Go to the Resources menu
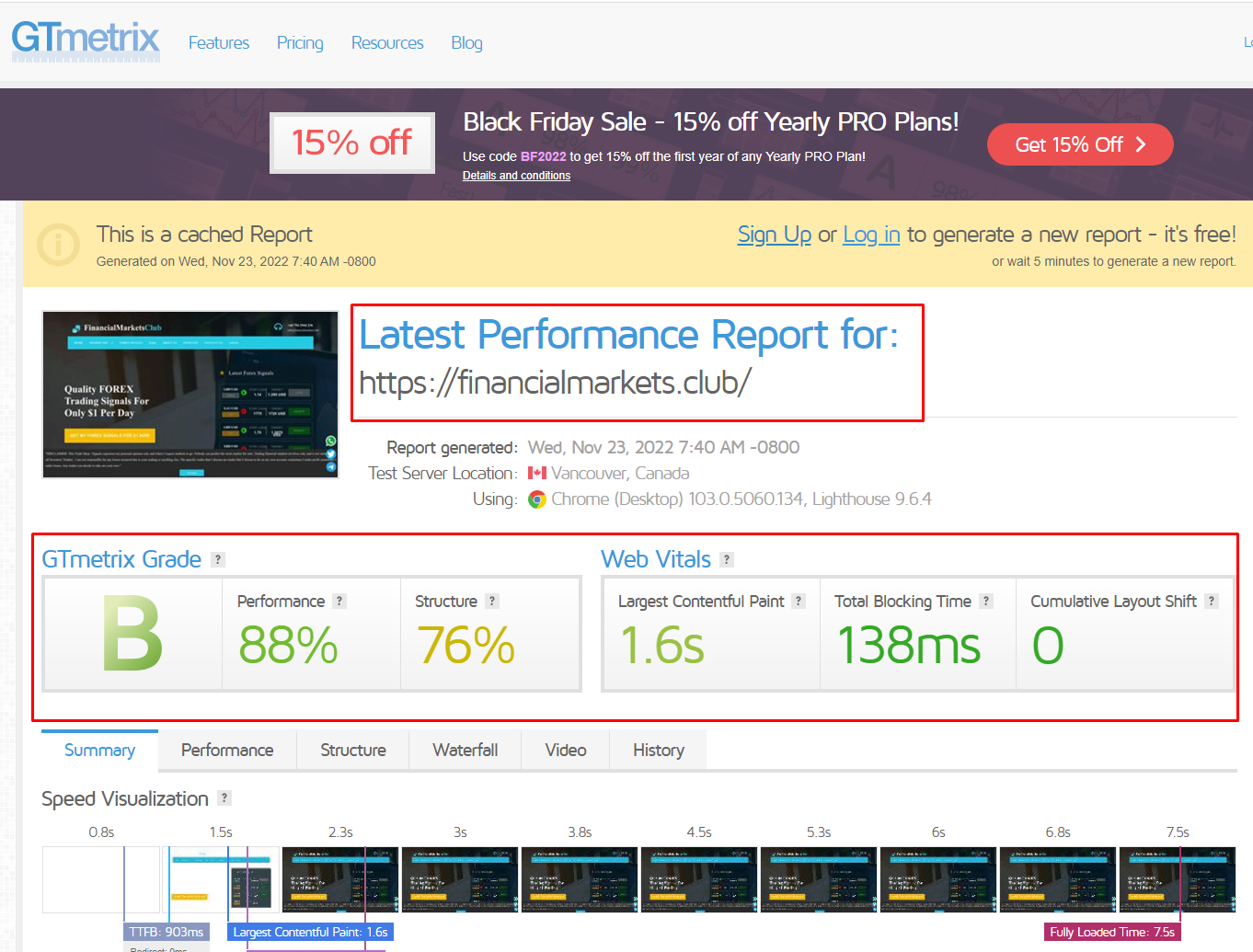Image resolution: width=1253 pixels, height=952 pixels. 387,43
